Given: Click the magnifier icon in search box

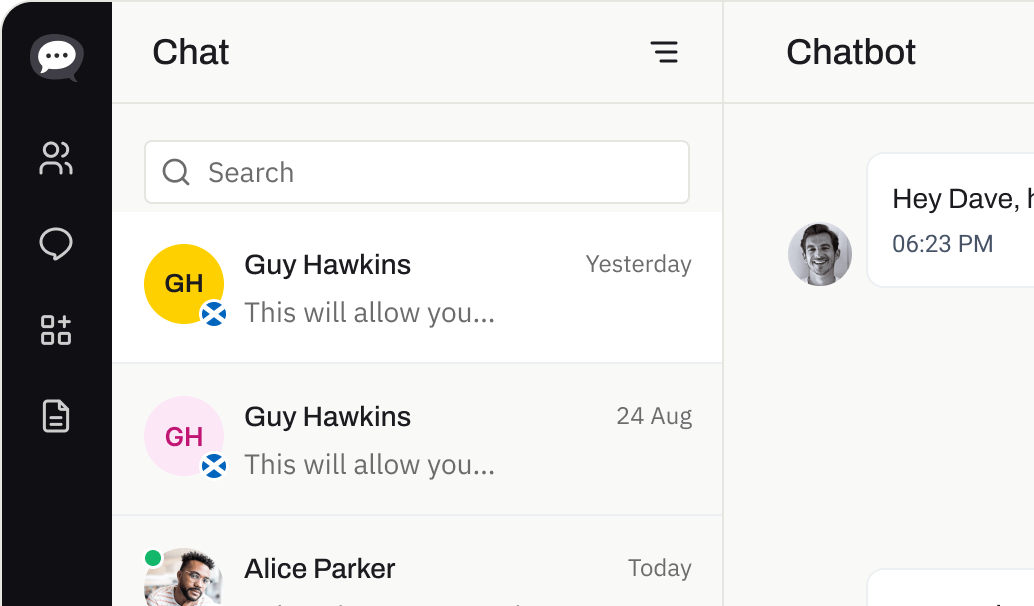Looking at the screenshot, I should click(x=176, y=172).
